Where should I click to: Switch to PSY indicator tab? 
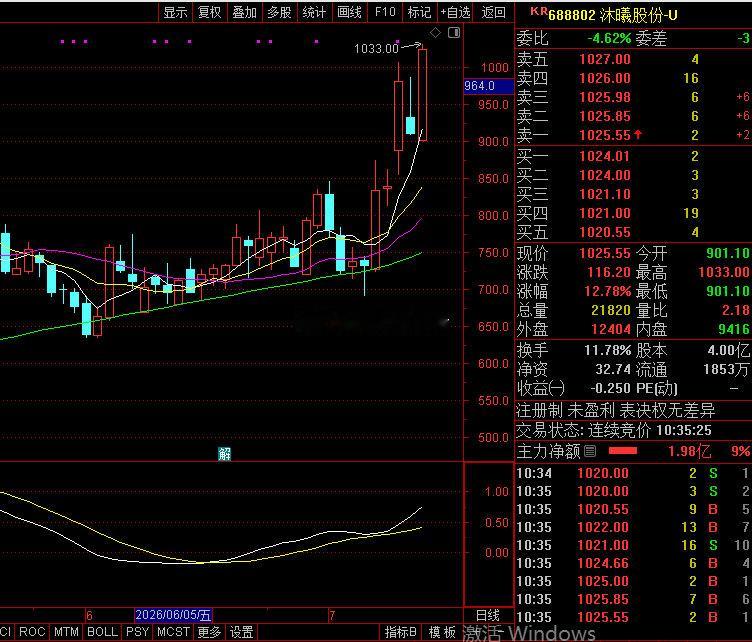[138, 632]
